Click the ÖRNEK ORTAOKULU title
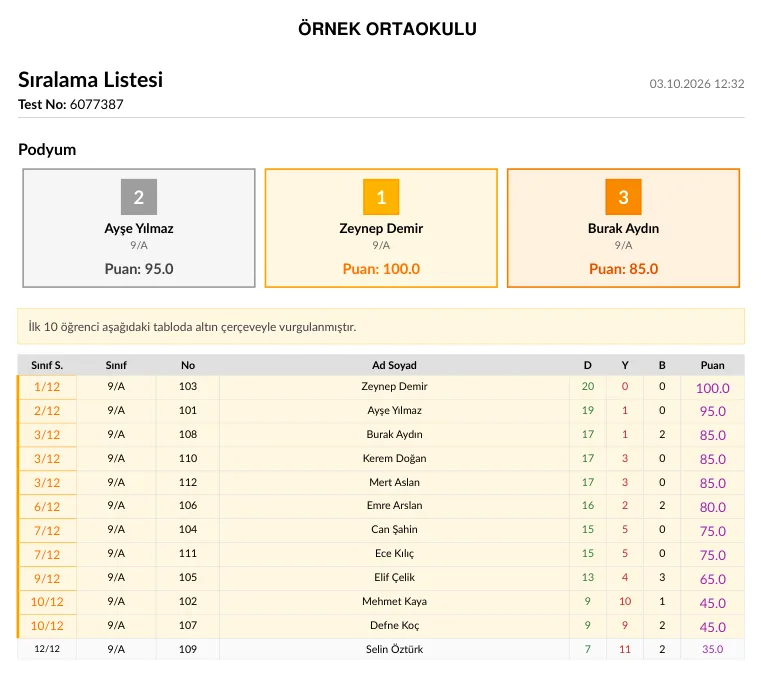 (x=387, y=29)
